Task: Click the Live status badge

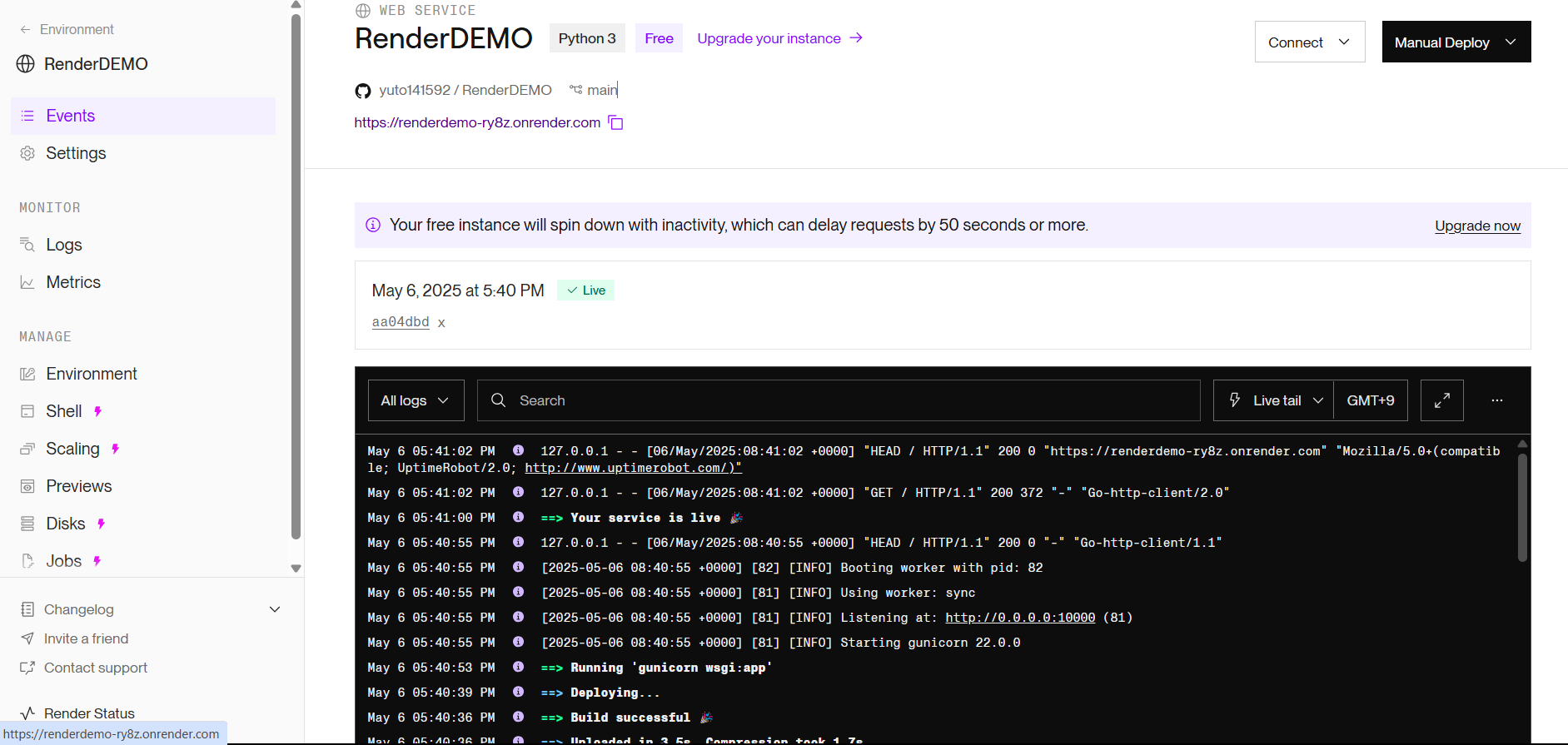Action: click(x=585, y=291)
